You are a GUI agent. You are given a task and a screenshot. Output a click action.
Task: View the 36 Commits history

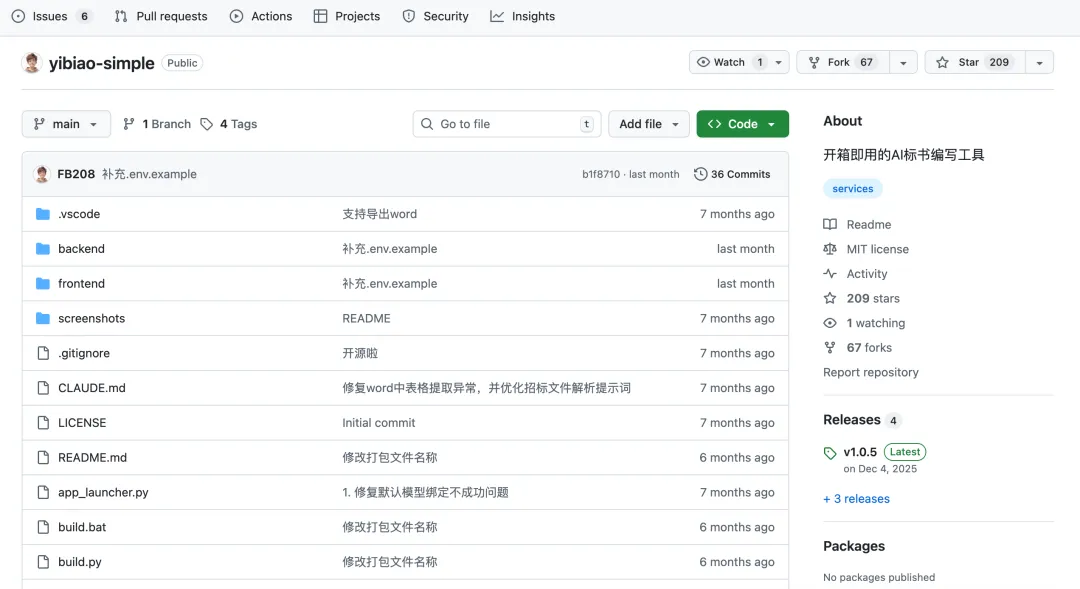click(x=732, y=174)
